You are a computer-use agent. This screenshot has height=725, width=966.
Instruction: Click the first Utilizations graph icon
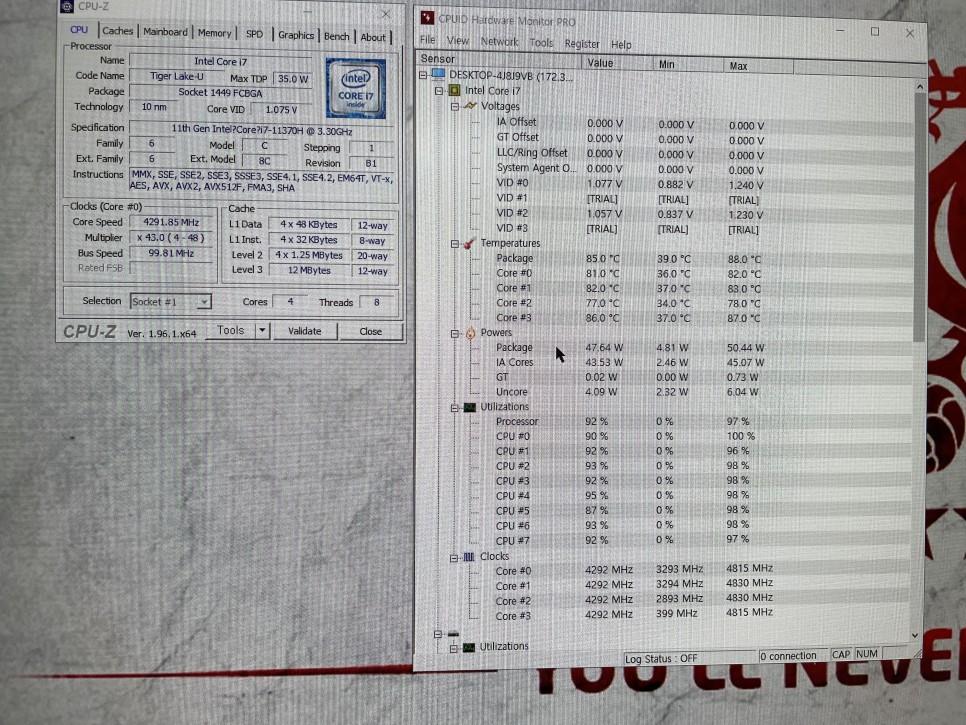tap(469, 407)
